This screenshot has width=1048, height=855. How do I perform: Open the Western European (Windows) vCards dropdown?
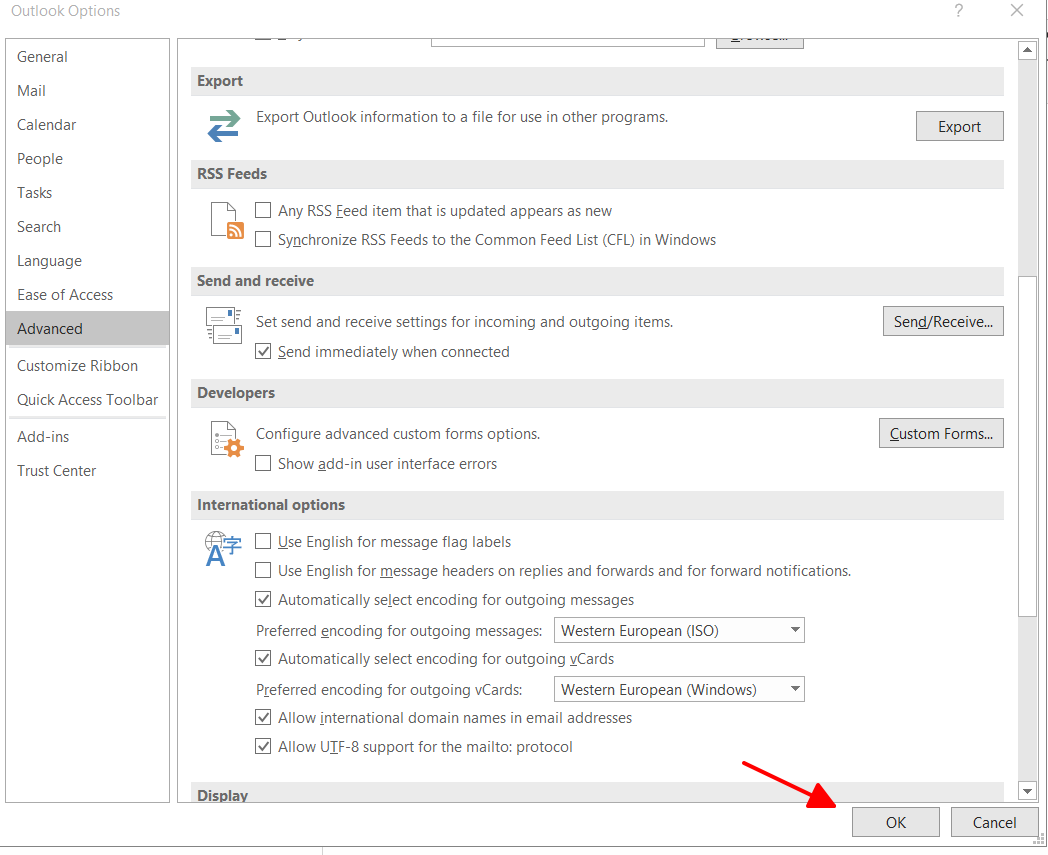679,689
